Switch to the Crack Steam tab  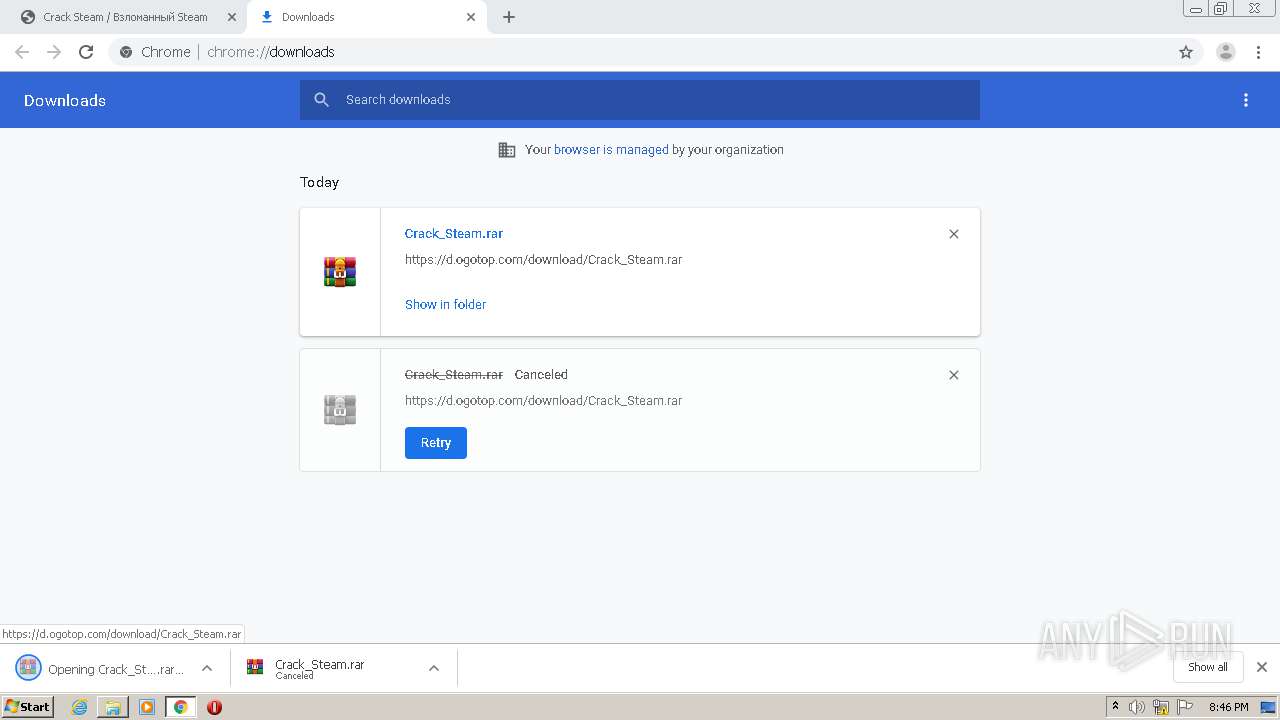pos(125,17)
